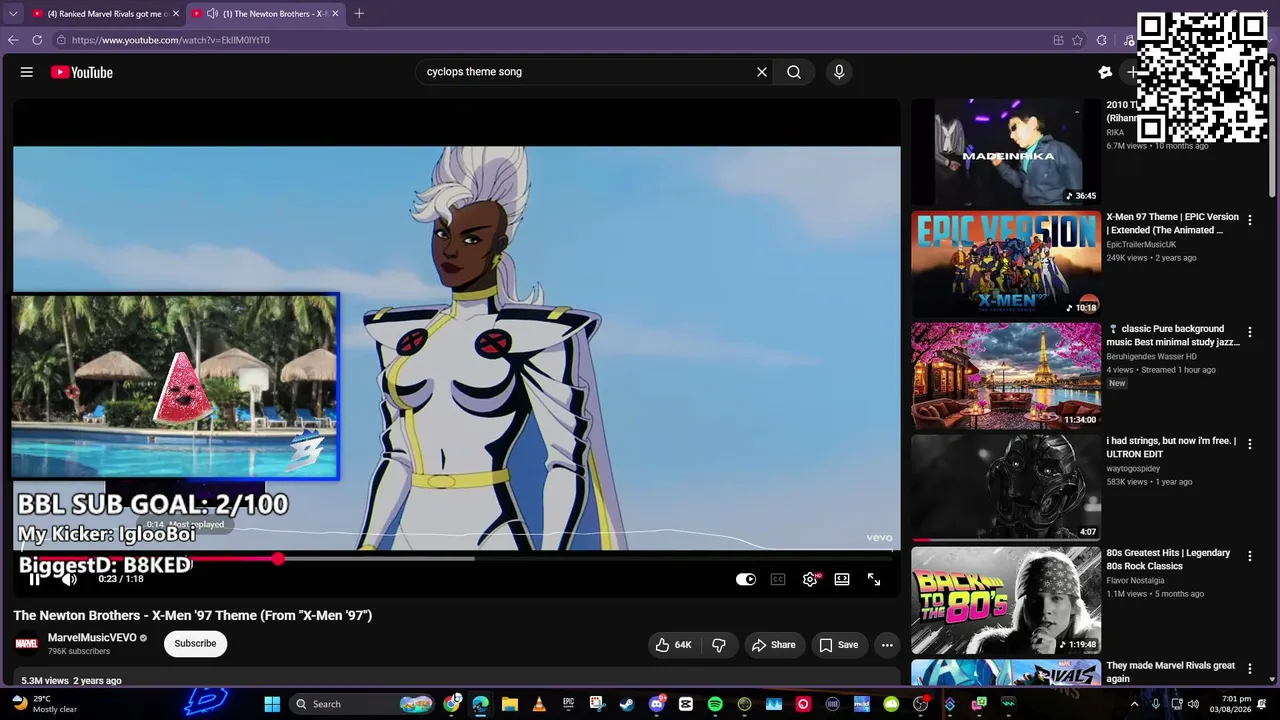Open options for classic Pure background music
This screenshot has height=720, width=1280.
(x=1249, y=332)
